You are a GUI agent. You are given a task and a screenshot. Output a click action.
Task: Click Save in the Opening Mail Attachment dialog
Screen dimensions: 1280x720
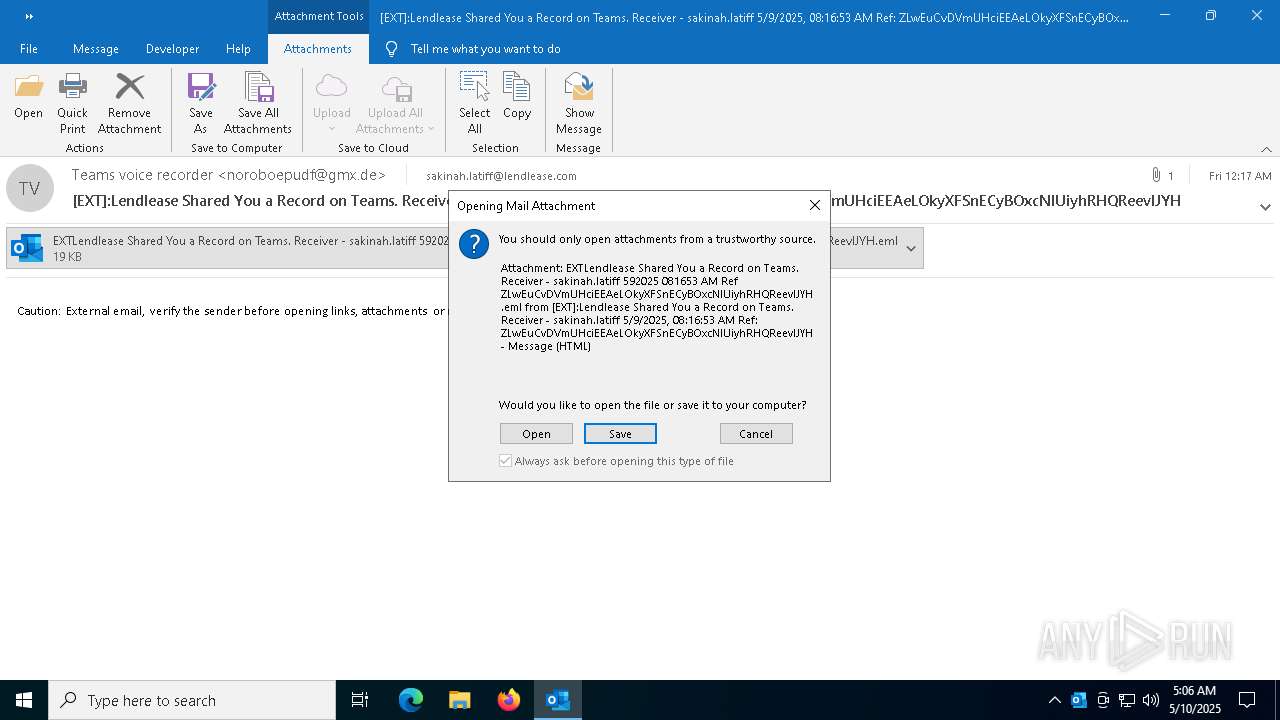point(620,433)
